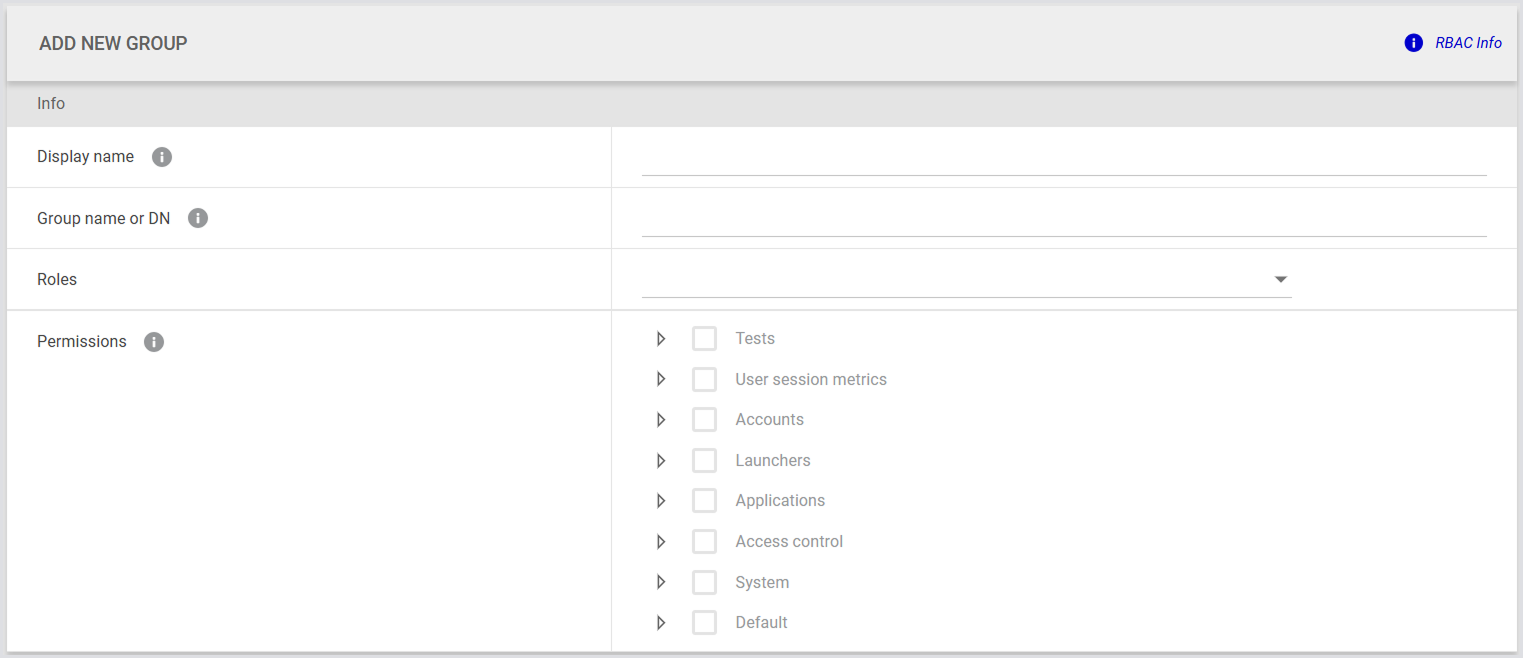The height and width of the screenshot is (658, 1523).
Task: Check the Applications permission checkbox
Action: 704,501
